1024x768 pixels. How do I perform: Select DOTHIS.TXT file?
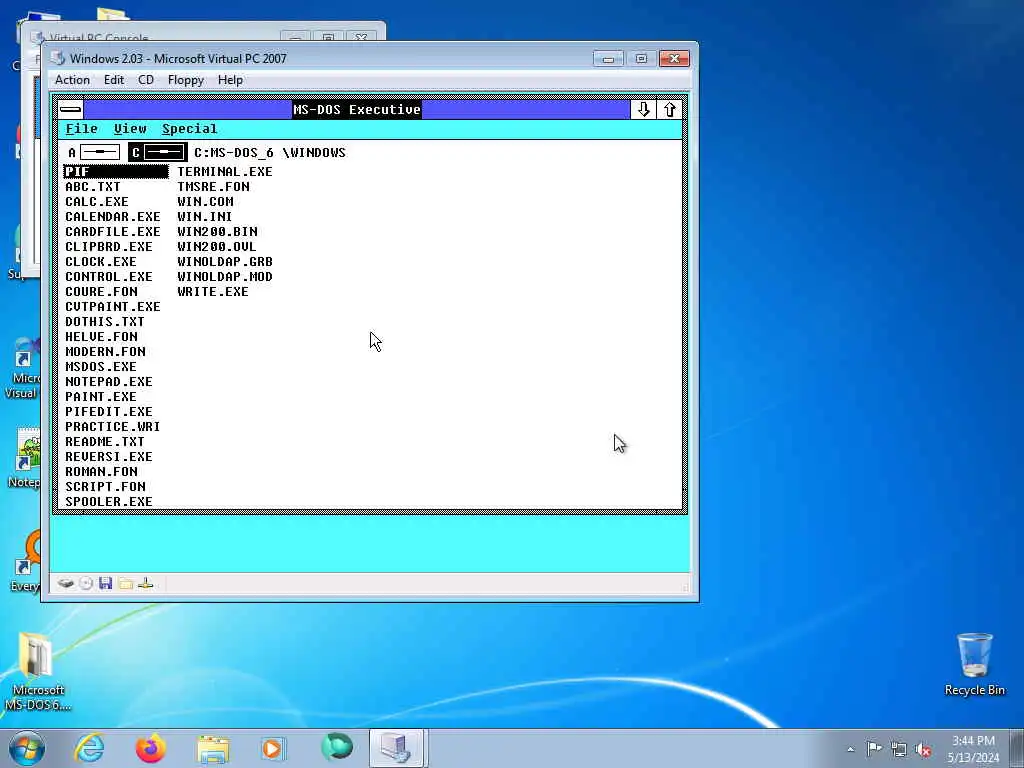coord(104,322)
